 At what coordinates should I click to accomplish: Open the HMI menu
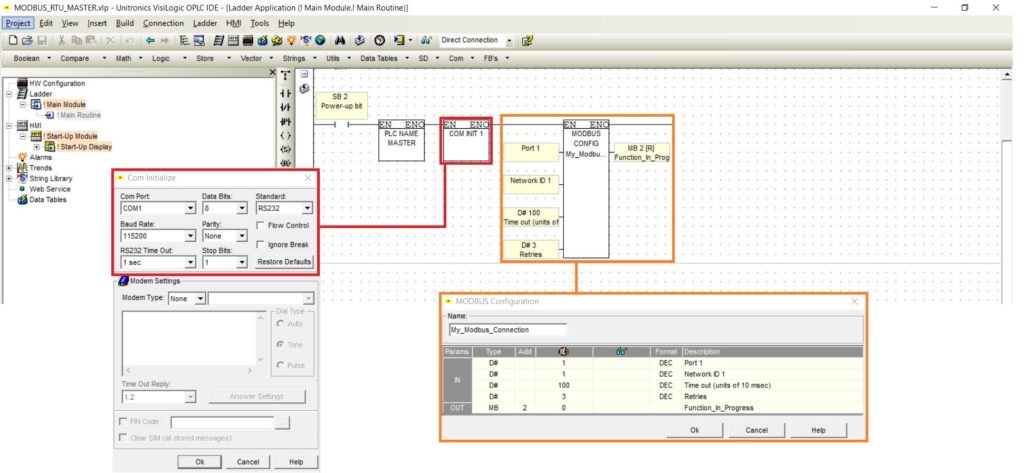pyautogui.click(x=234, y=23)
